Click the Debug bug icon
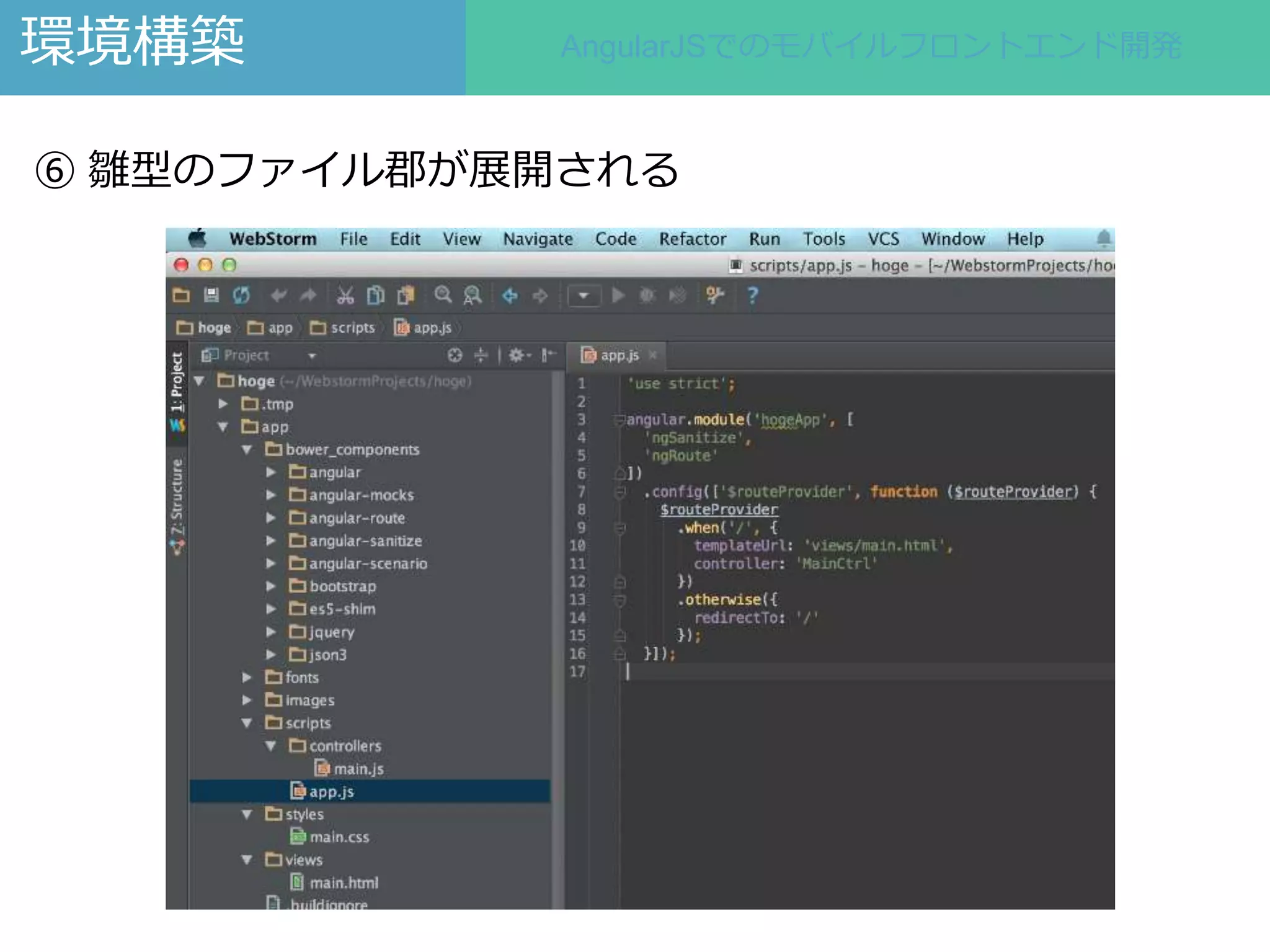 (x=647, y=296)
